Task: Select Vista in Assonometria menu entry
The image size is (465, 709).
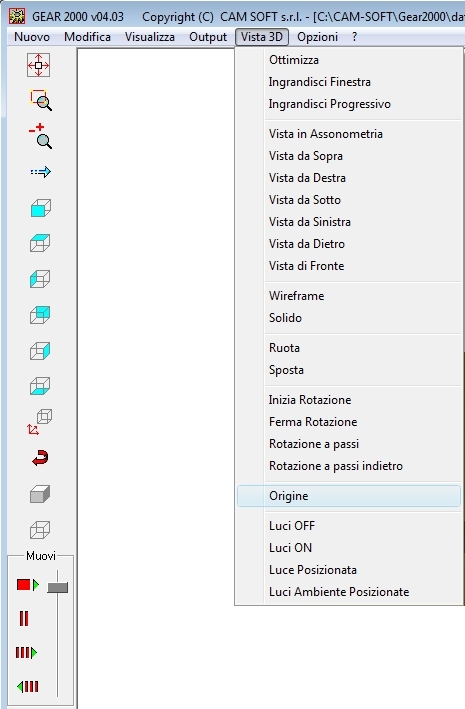Action: [x=326, y=134]
